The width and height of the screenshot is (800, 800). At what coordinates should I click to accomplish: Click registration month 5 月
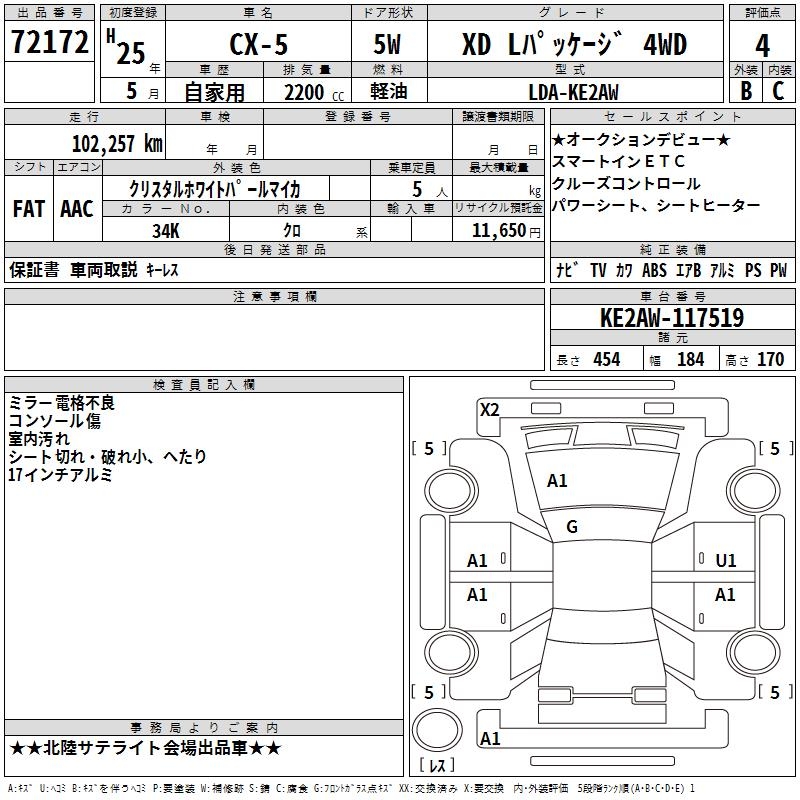[142, 91]
